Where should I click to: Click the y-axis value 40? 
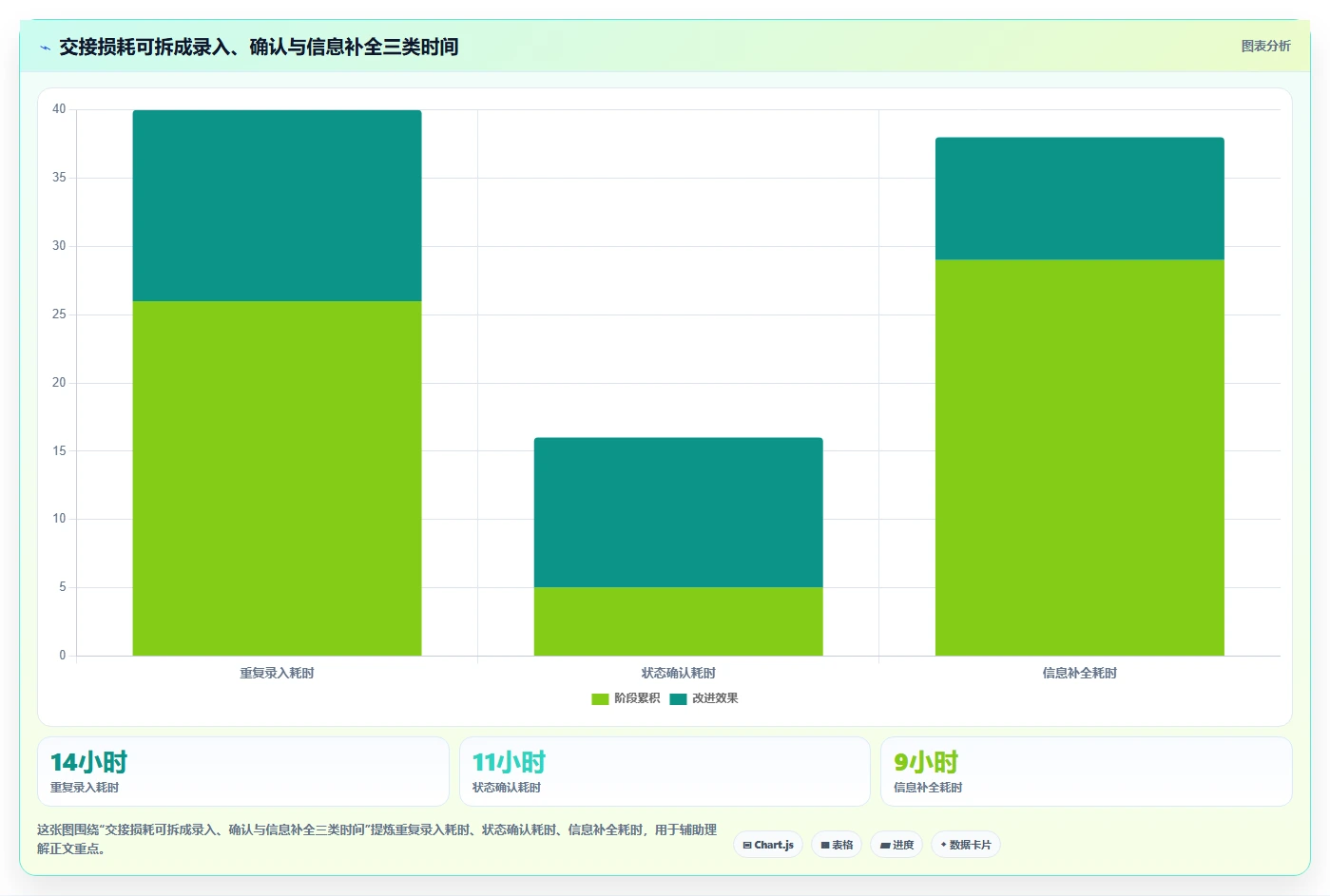click(x=59, y=109)
